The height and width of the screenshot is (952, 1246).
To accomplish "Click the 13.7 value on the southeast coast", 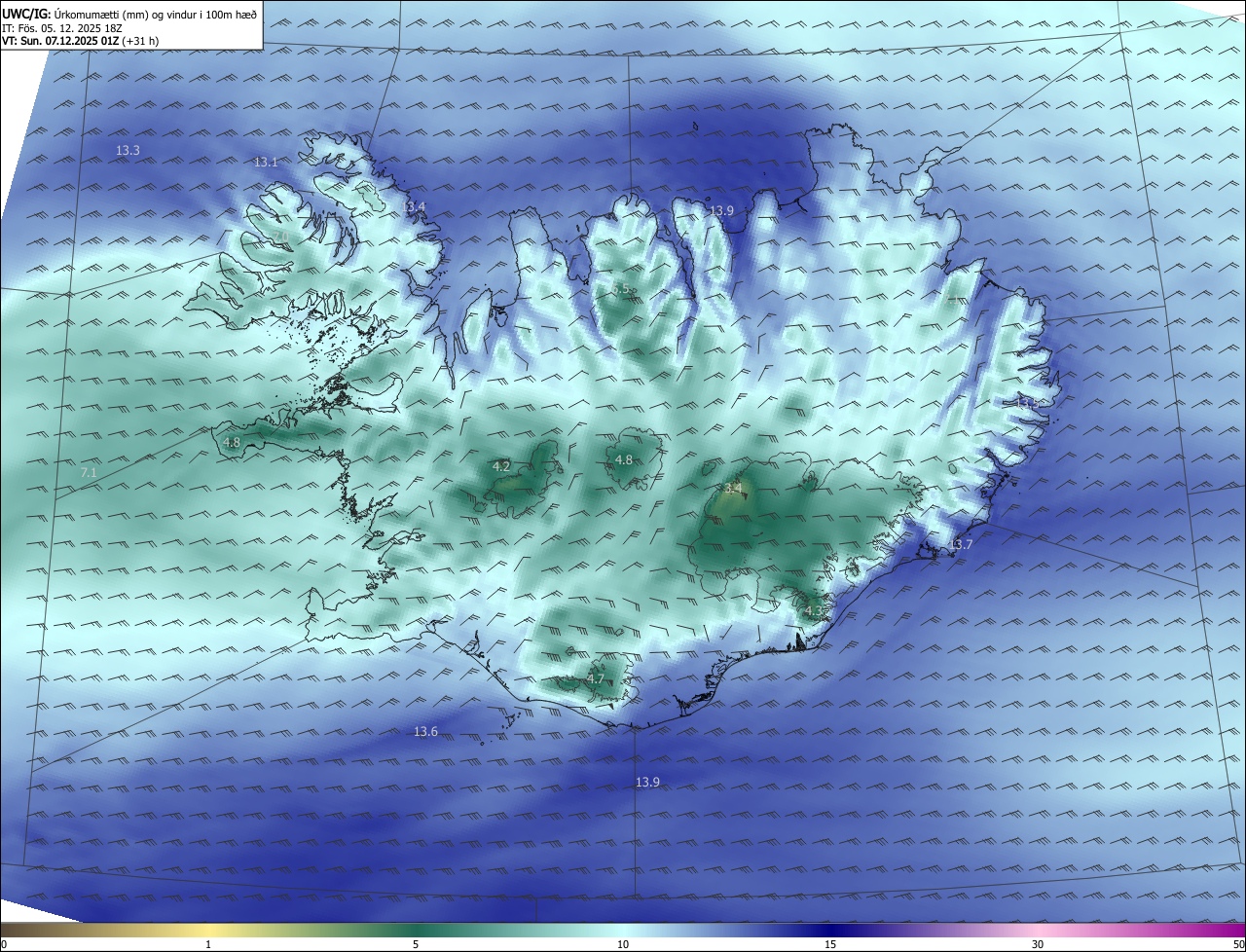I will (x=961, y=544).
